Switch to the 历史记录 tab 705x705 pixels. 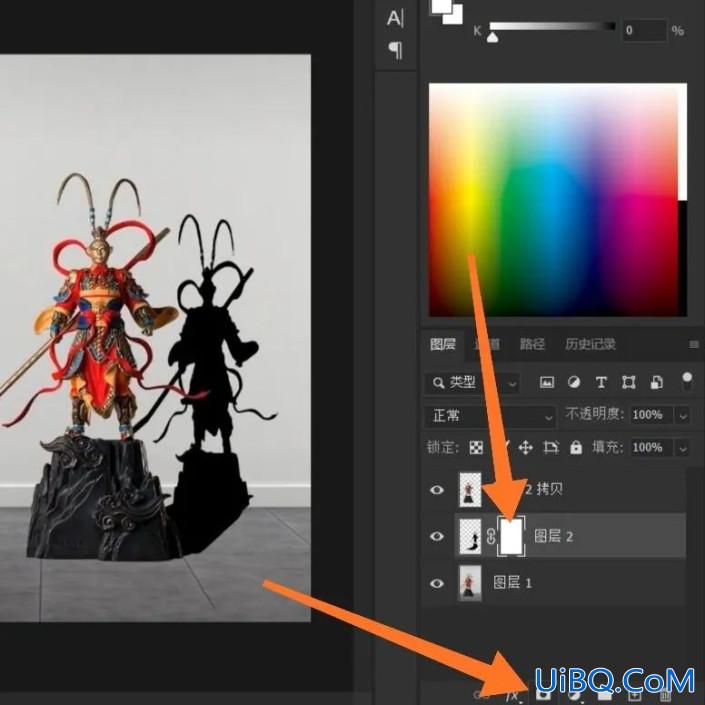point(590,344)
